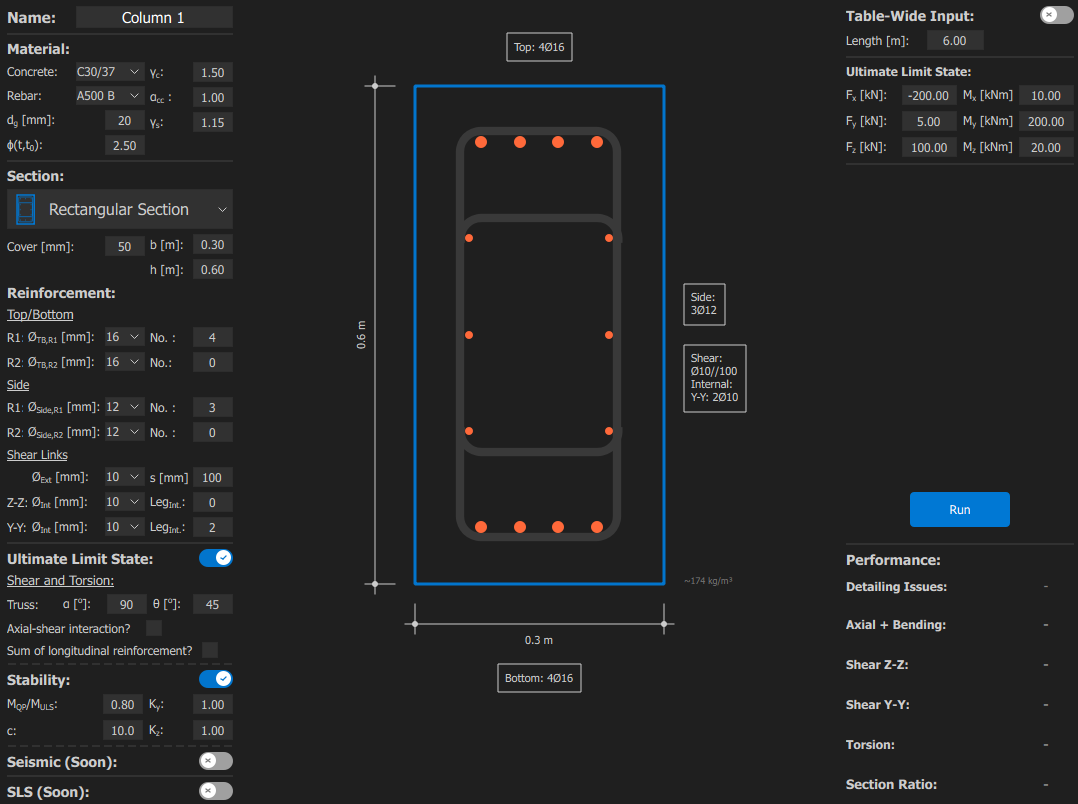Screen dimensions: 1078x804
Task: Click the gamma c value 1.50
Action: pos(212,72)
